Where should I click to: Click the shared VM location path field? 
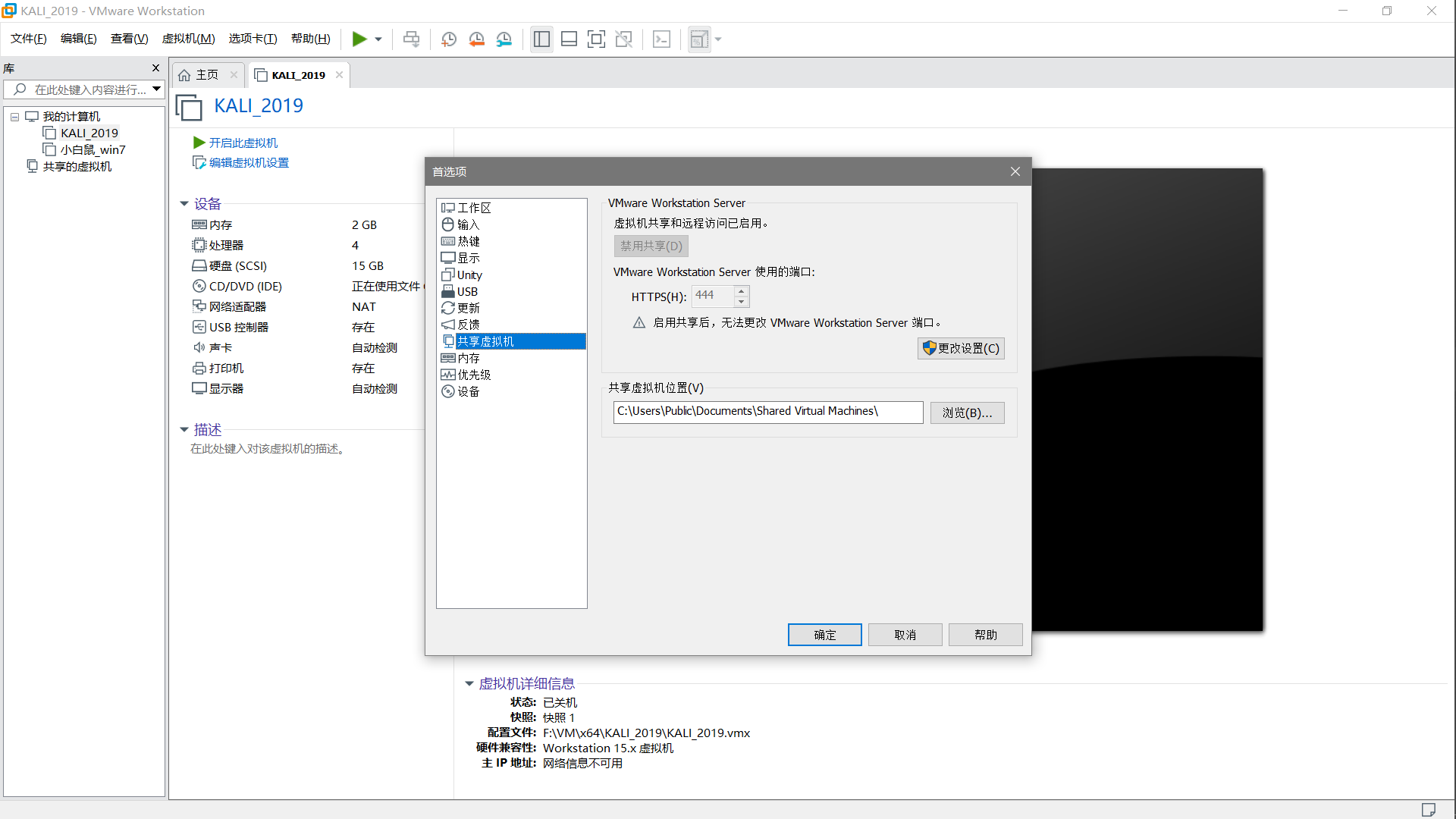point(768,412)
